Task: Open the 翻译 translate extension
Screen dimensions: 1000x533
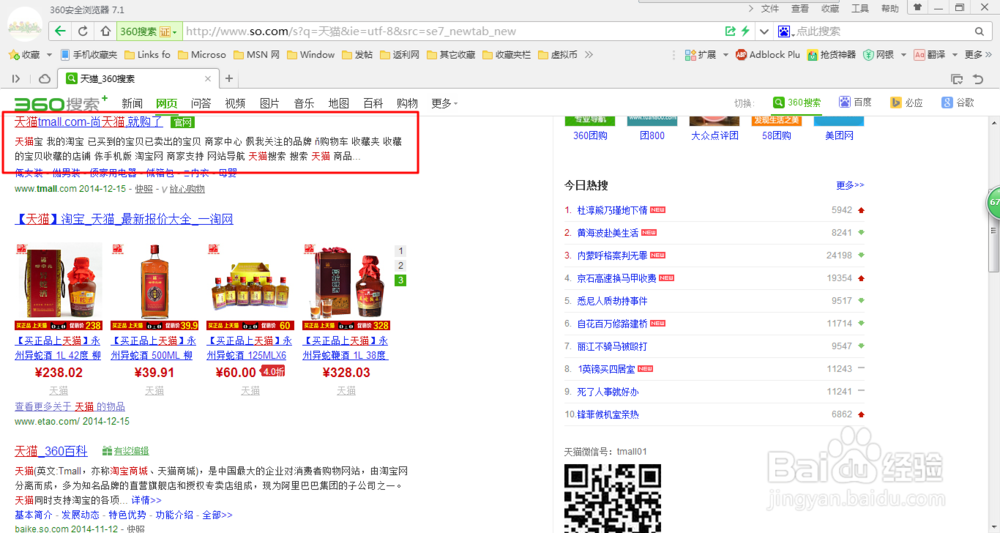Action: tap(929, 55)
